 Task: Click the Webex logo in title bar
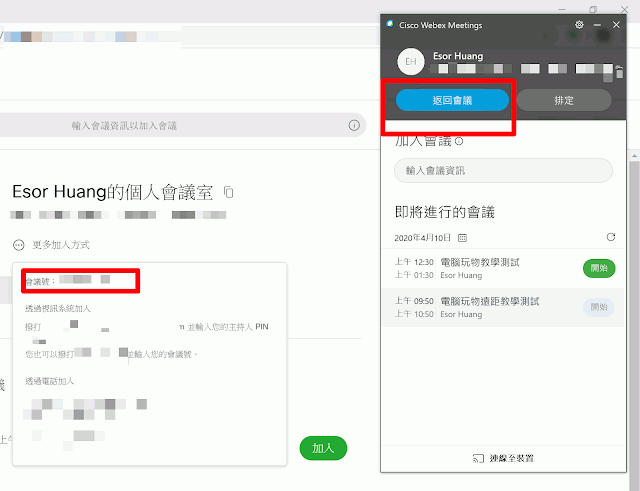390,24
